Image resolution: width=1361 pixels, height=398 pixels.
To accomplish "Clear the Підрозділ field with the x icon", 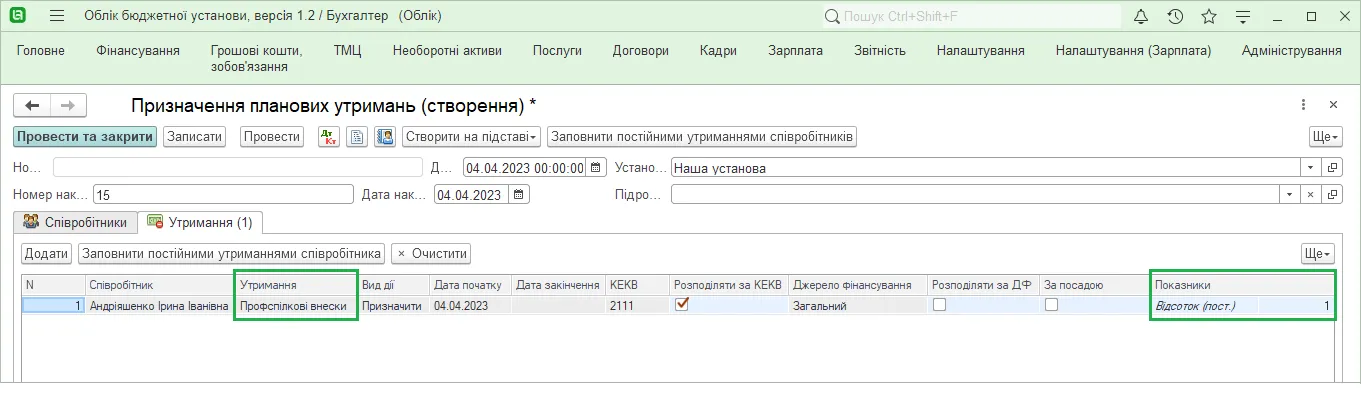I will (1312, 195).
